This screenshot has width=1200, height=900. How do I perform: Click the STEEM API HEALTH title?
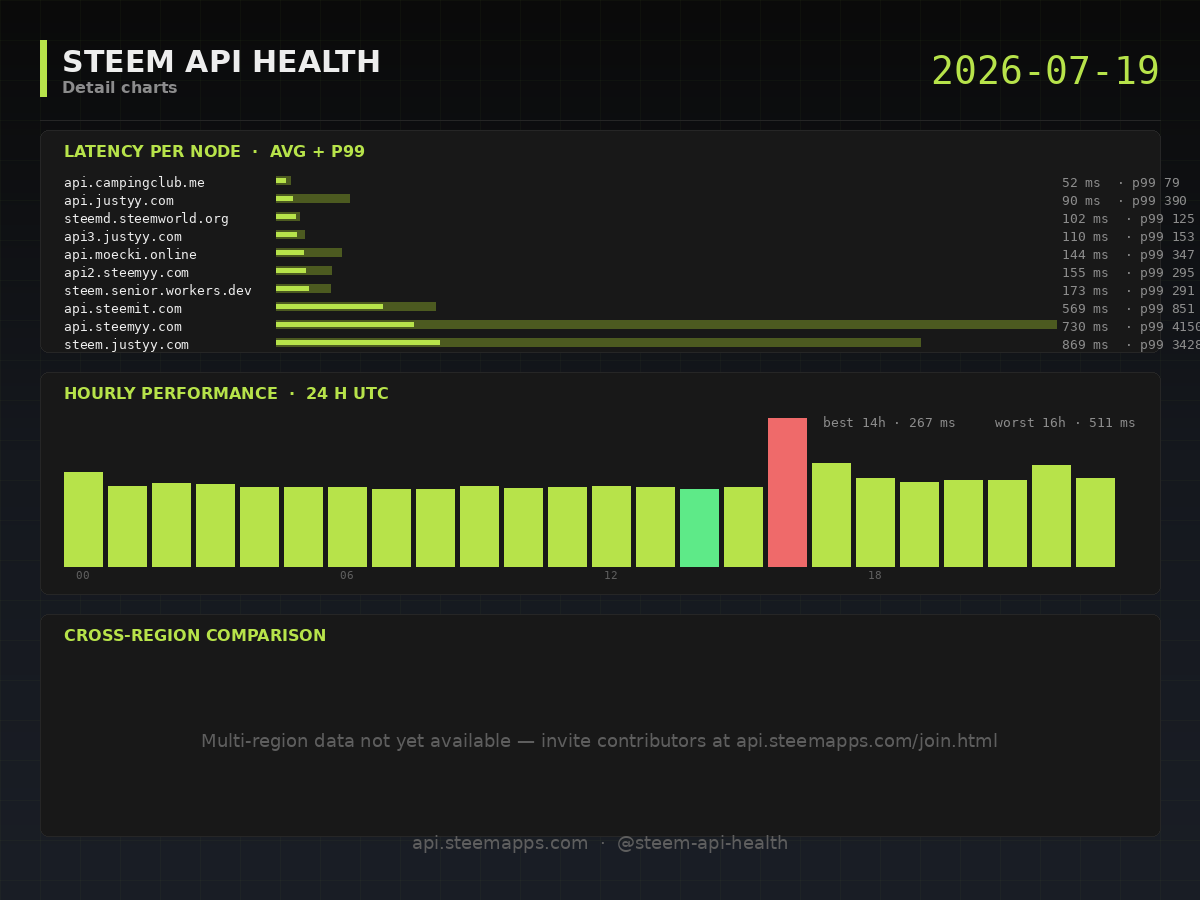(221, 63)
